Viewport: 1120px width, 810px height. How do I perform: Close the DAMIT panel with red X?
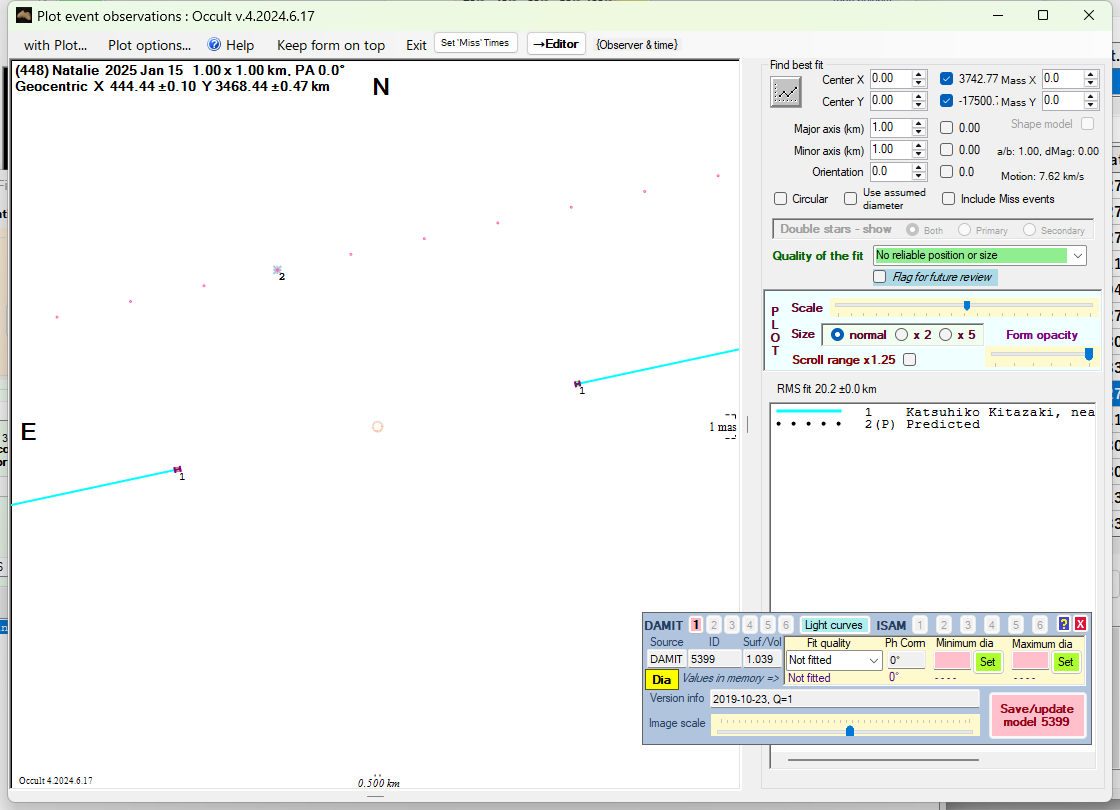[1080, 624]
